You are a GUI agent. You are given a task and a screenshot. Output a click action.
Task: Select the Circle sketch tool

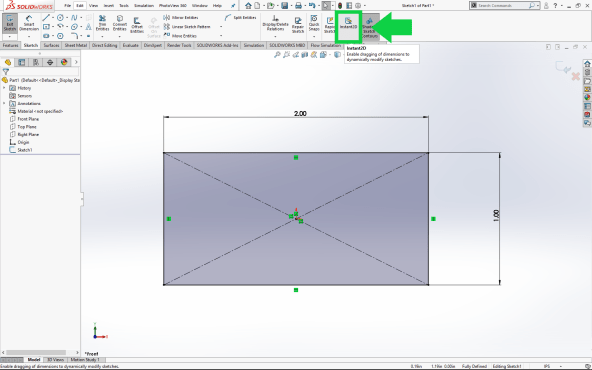(60, 18)
